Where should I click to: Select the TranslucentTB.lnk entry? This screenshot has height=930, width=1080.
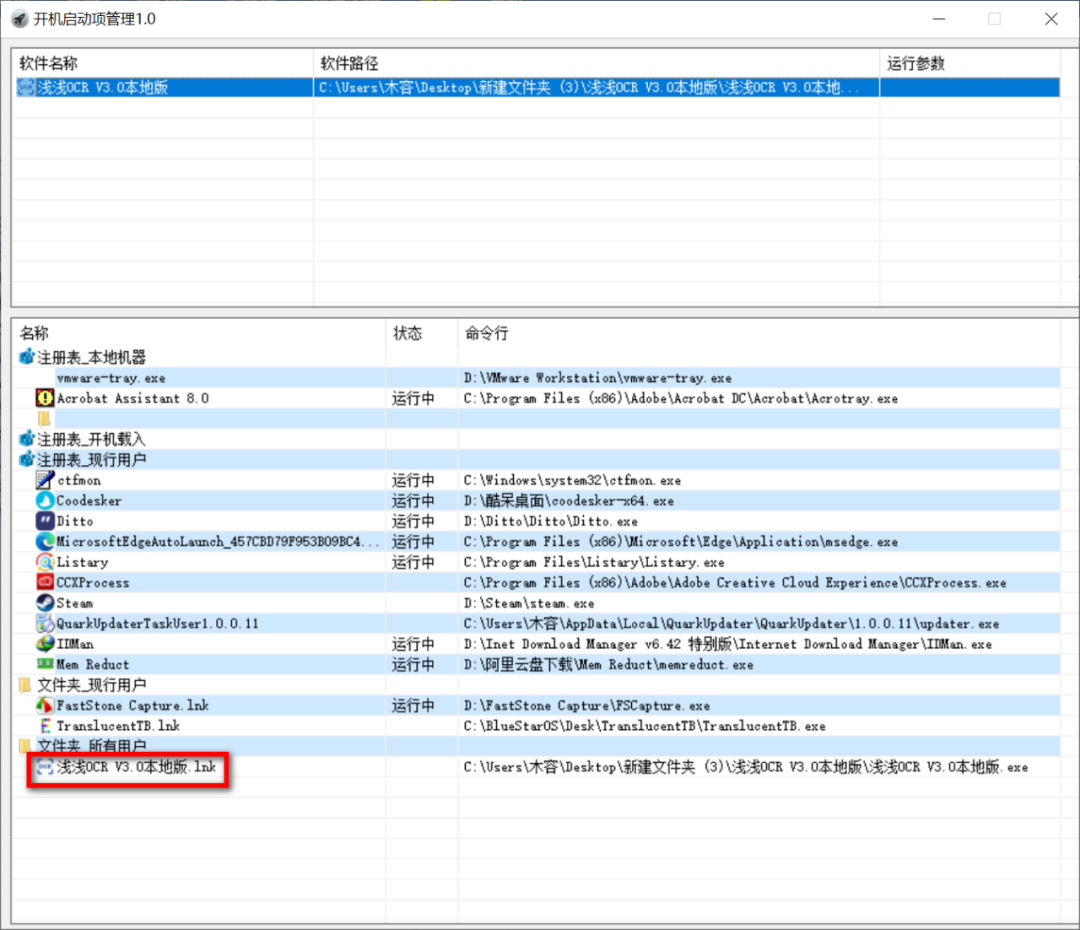click(x=118, y=726)
